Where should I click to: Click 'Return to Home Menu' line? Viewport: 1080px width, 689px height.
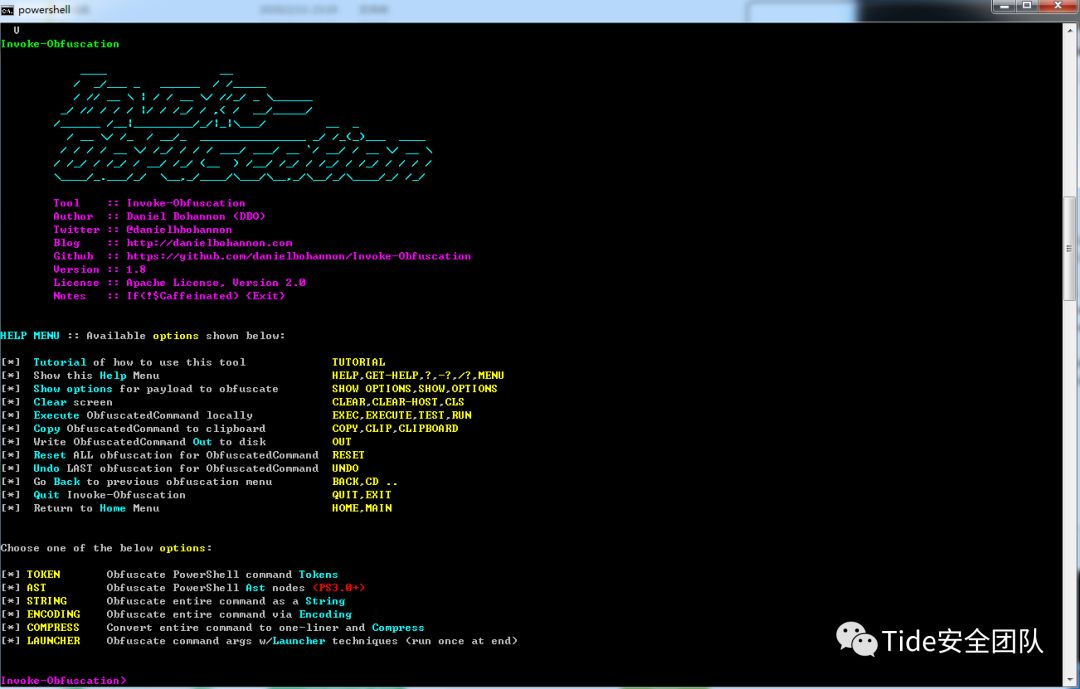coord(96,508)
